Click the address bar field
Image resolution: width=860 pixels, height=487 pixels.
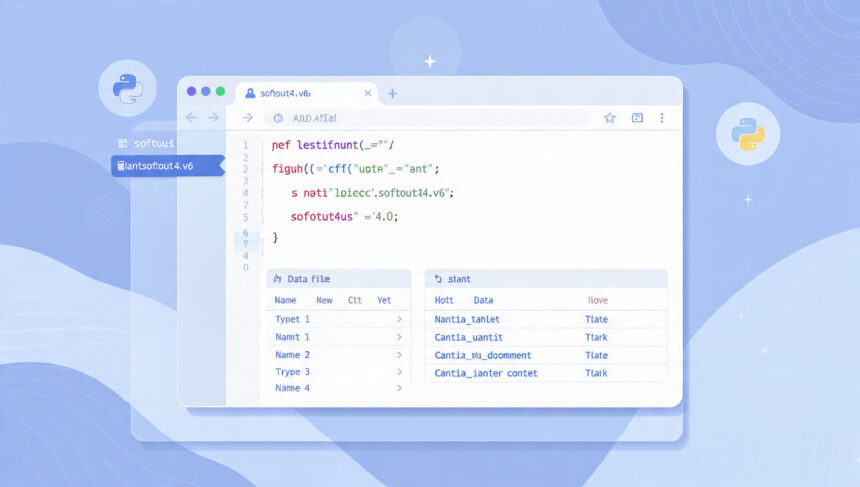click(428, 118)
